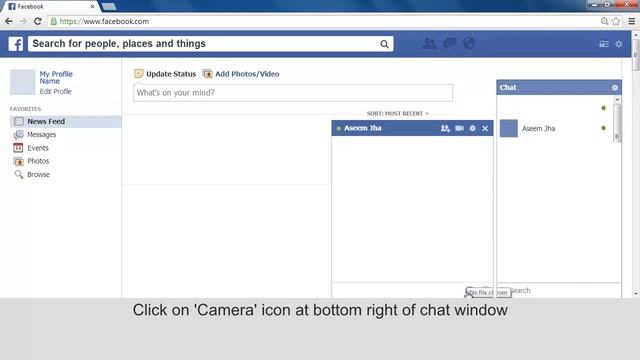Click browser back arrow
The image size is (640, 360).
[9, 21]
